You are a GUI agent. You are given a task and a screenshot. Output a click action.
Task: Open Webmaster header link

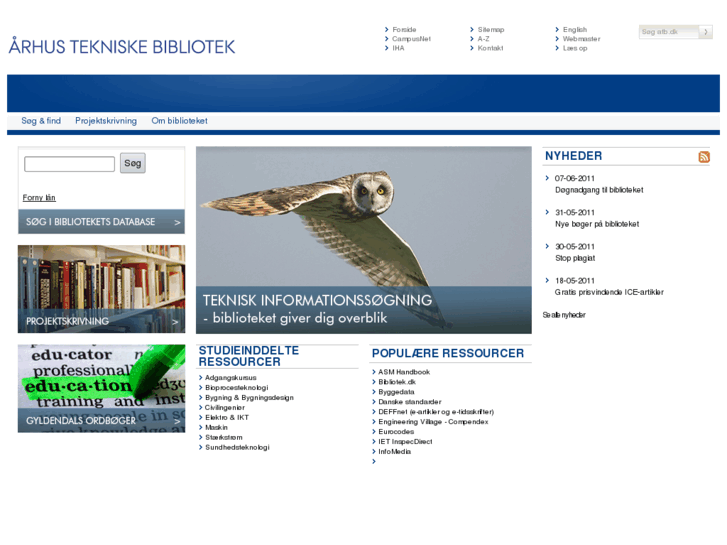click(x=581, y=39)
